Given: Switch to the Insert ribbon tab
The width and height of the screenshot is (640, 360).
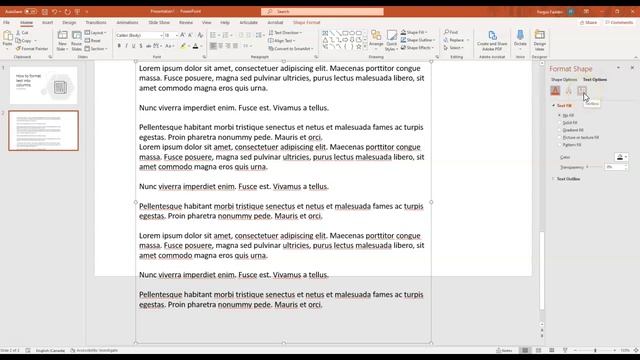Looking at the screenshot, I should (x=47, y=22).
